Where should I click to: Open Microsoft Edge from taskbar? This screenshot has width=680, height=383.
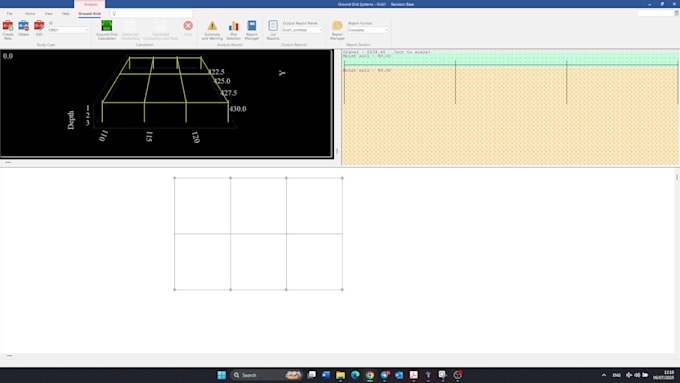[x=355, y=375]
